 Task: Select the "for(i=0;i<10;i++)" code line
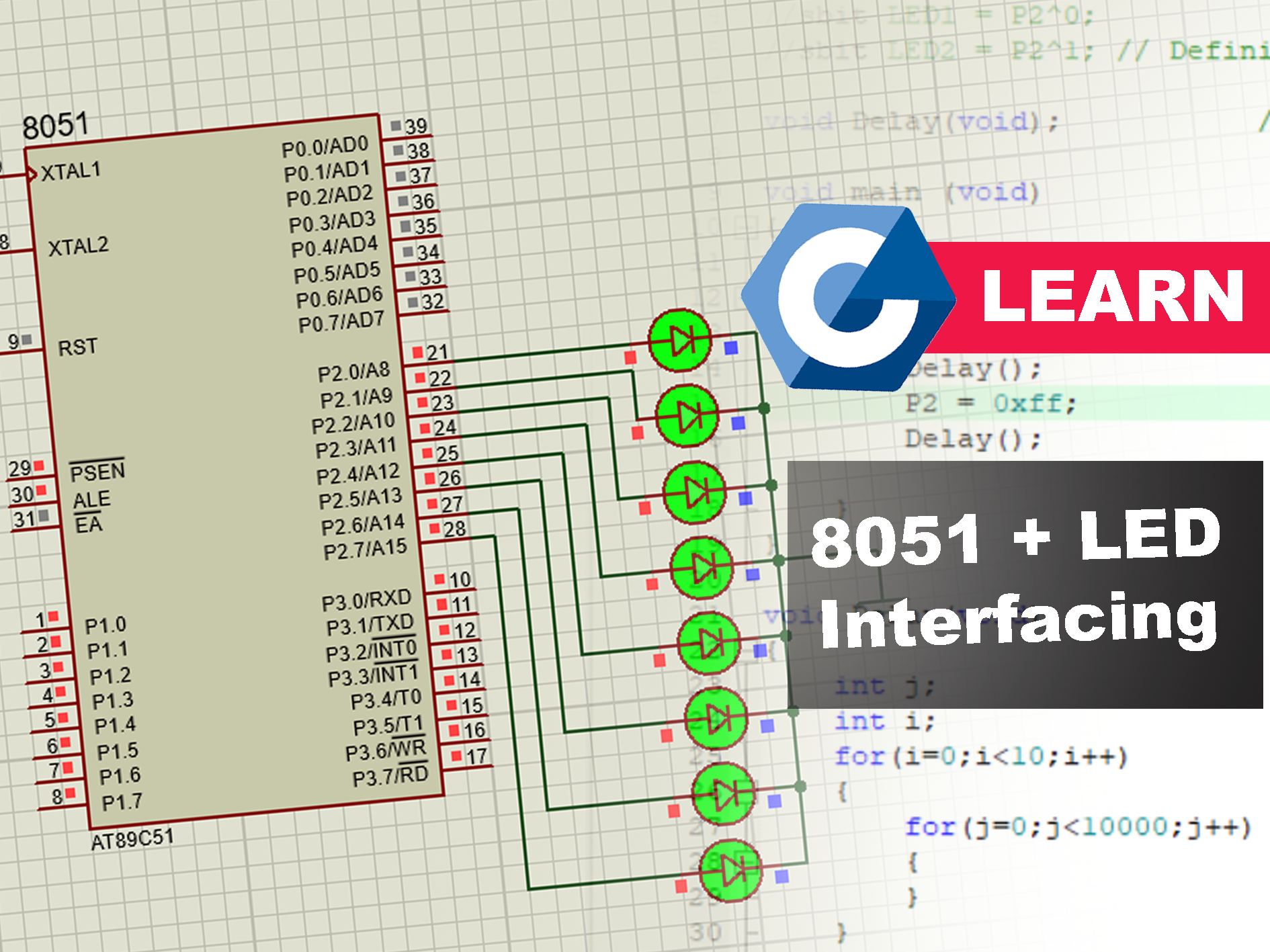click(x=981, y=756)
